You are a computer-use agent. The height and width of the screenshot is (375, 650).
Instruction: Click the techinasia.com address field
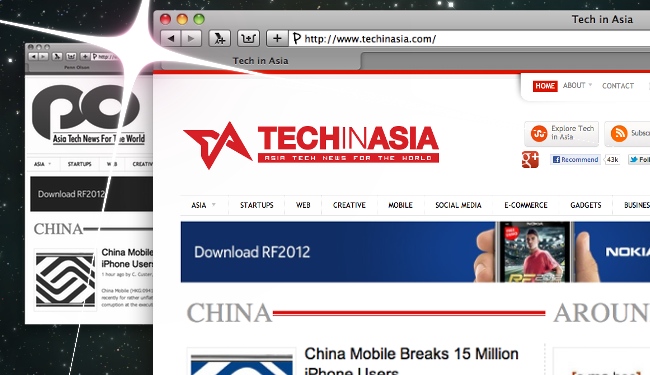468,39
